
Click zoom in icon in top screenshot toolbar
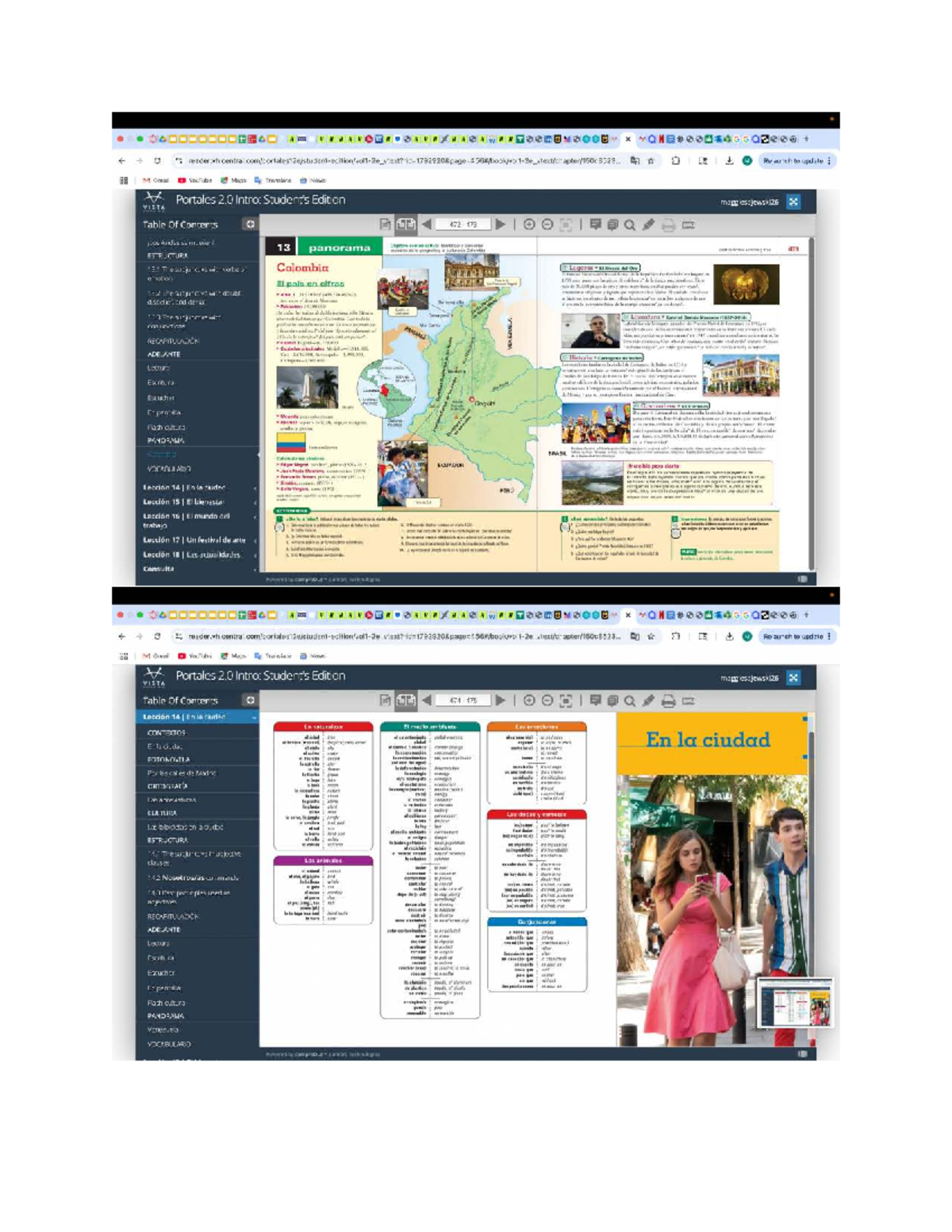(x=529, y=225)
